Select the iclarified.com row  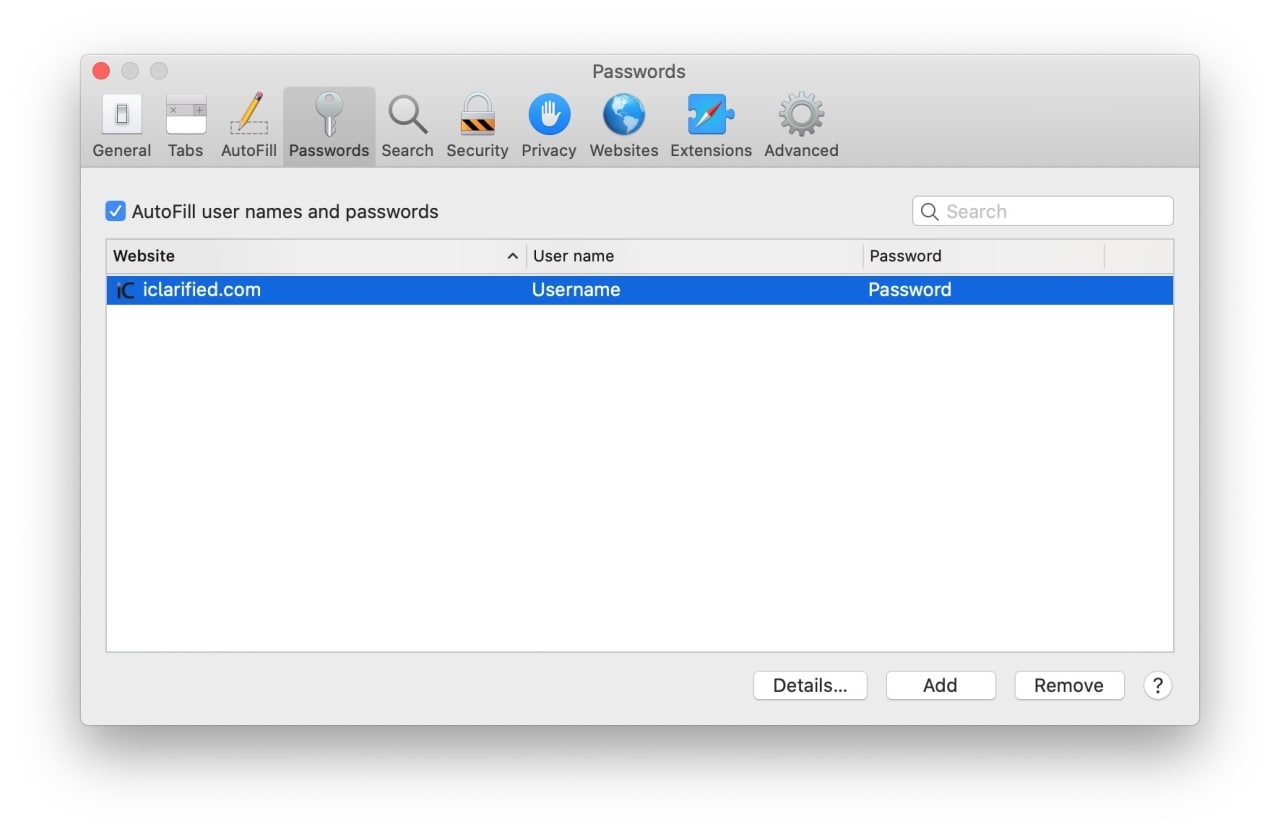[x=400, y=290]
